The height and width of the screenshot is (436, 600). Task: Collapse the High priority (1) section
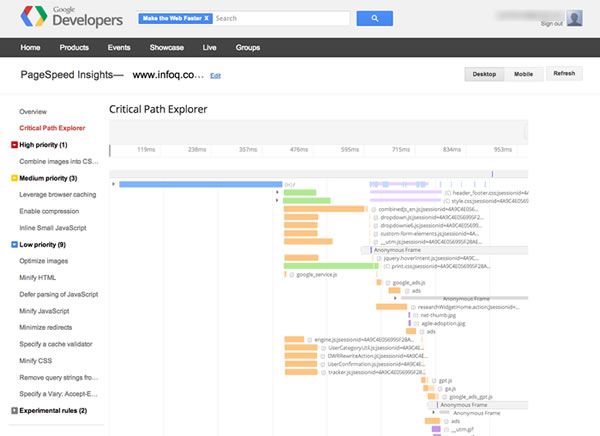click(x=15, y=145)
